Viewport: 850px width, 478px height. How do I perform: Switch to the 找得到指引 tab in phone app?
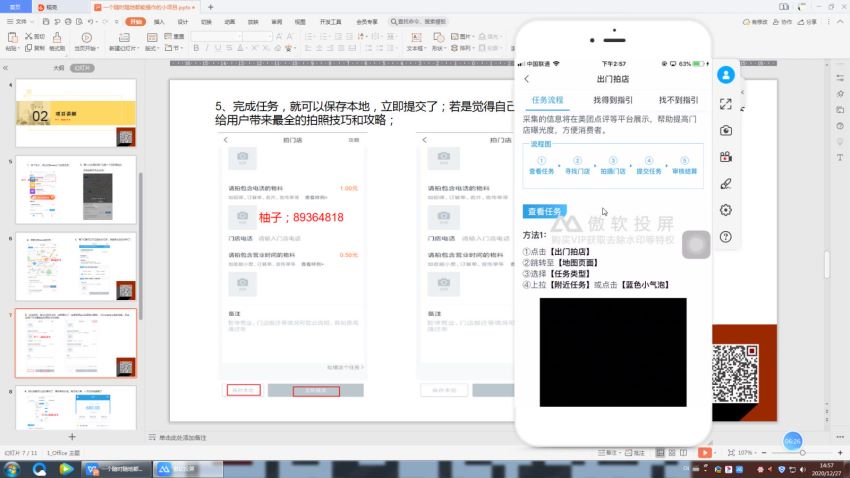click(613, 100)
